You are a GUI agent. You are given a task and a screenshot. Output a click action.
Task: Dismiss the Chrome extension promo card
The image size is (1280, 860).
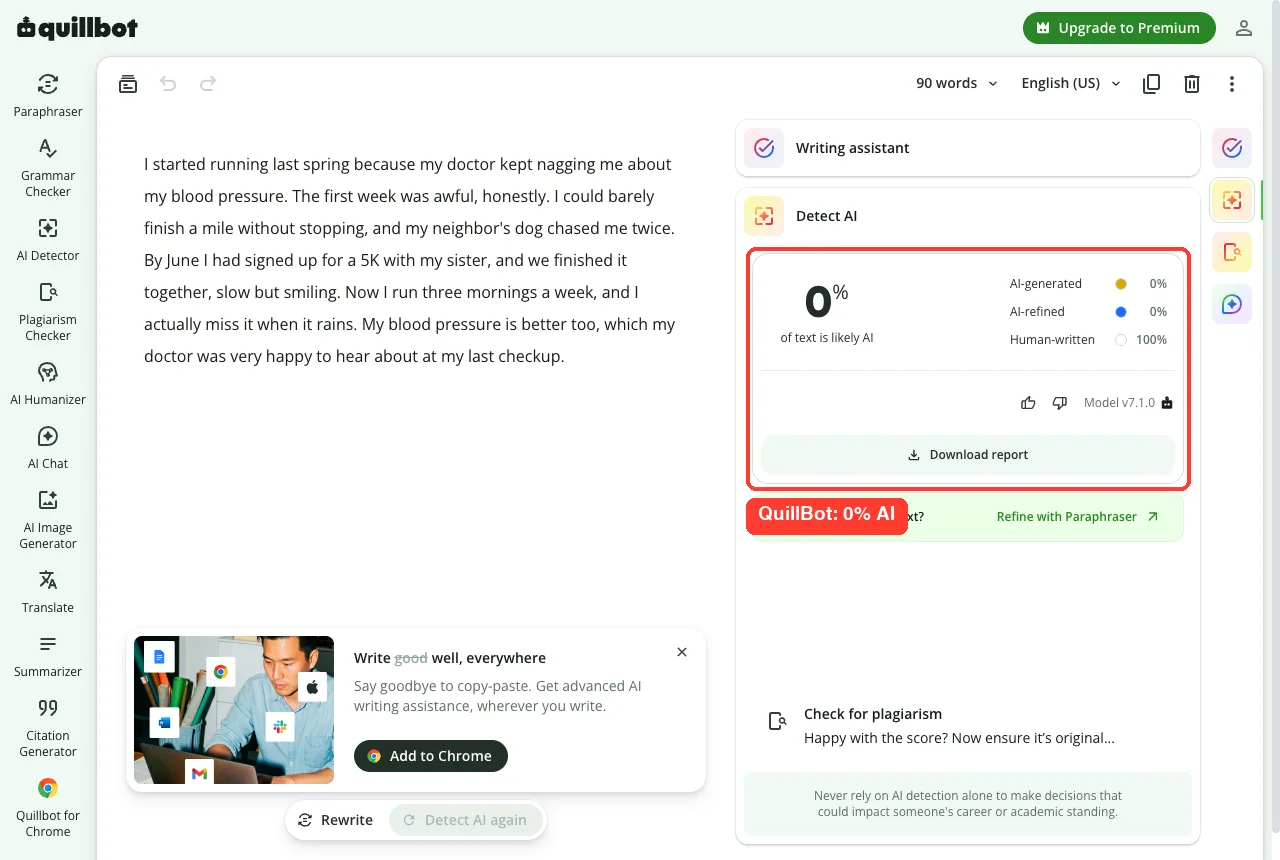(x=682, y=652)
